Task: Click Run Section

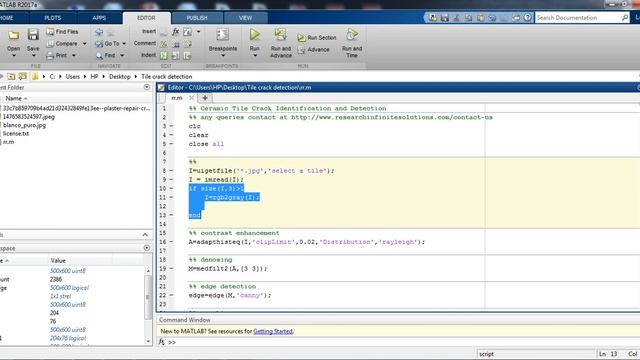Action: (317, 38)
